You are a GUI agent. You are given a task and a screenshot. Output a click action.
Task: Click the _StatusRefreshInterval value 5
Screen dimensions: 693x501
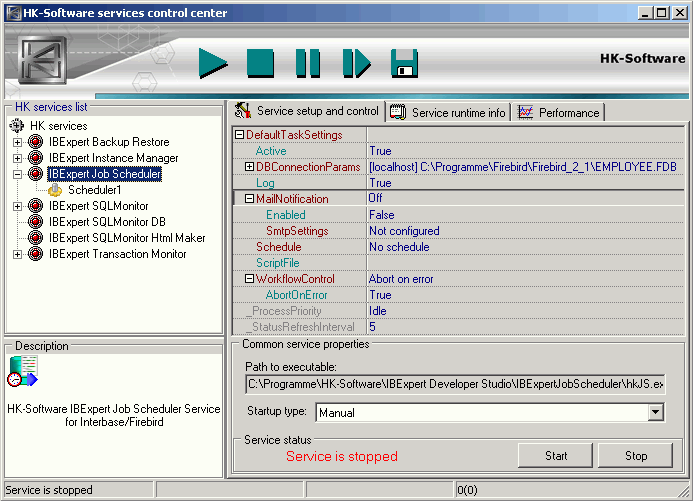(373, 327)
